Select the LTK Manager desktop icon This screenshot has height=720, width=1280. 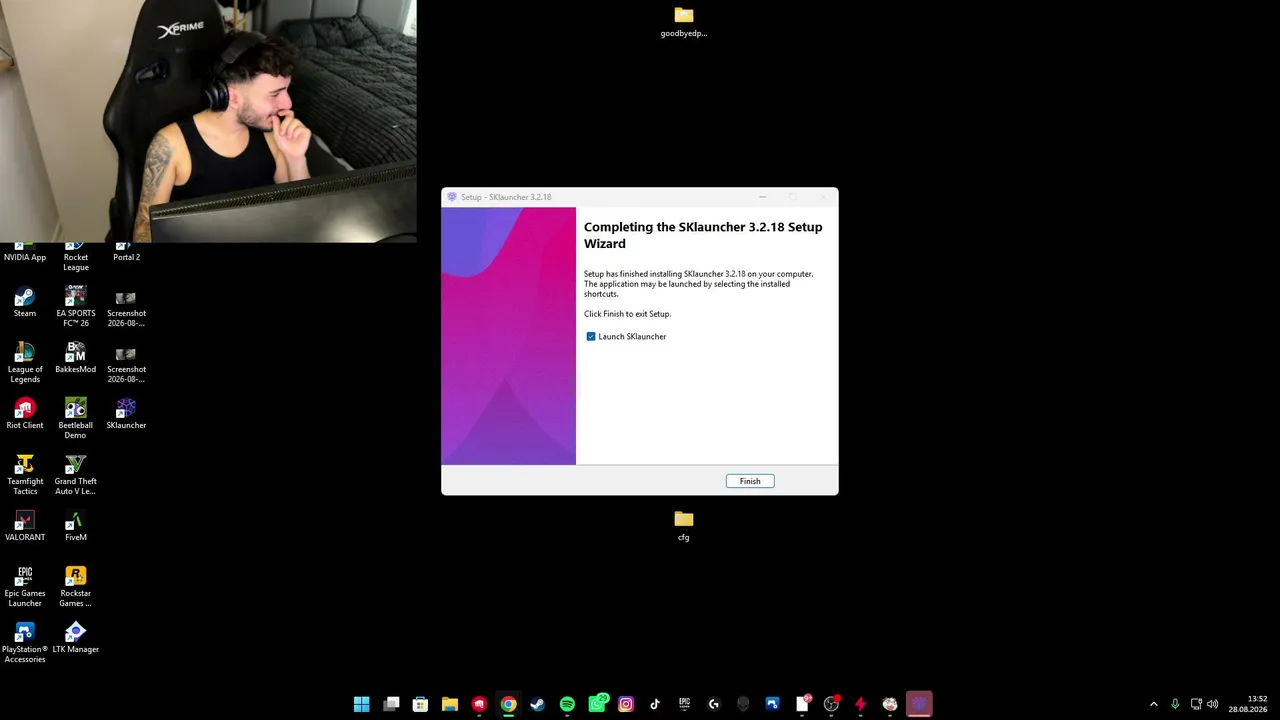point(76,638)
